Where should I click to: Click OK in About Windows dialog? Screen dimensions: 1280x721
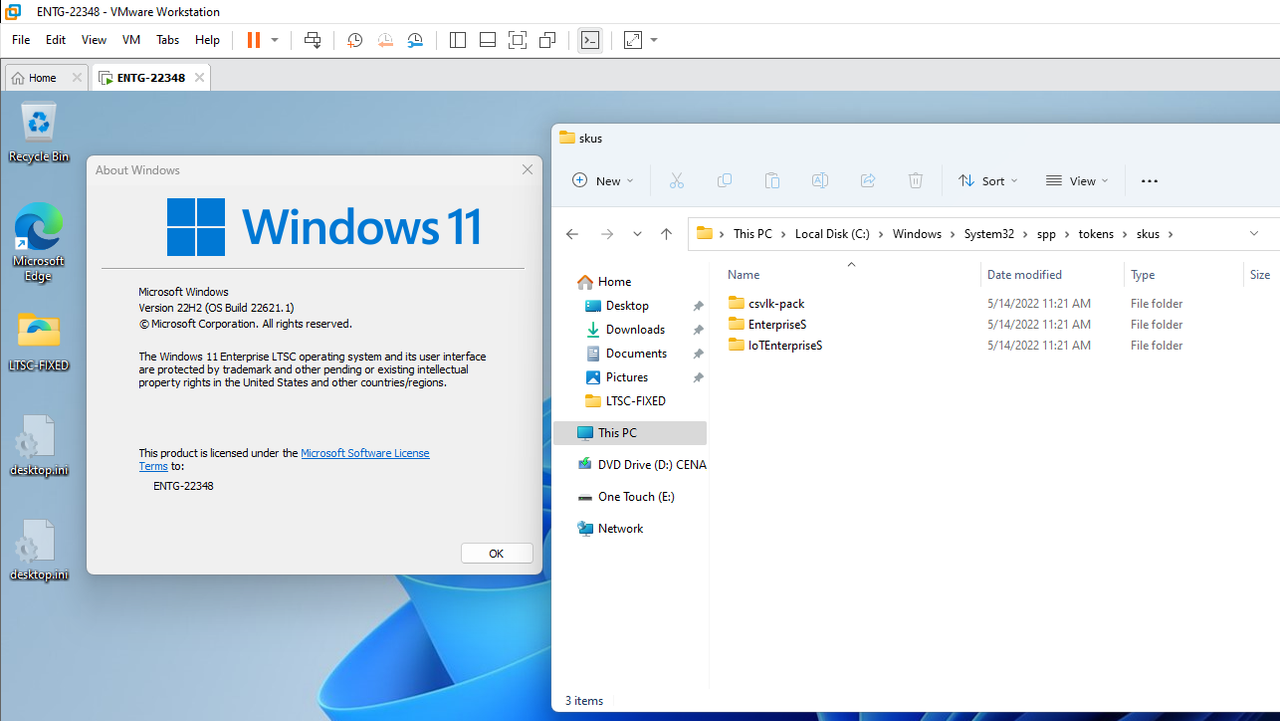pos(496,553)
